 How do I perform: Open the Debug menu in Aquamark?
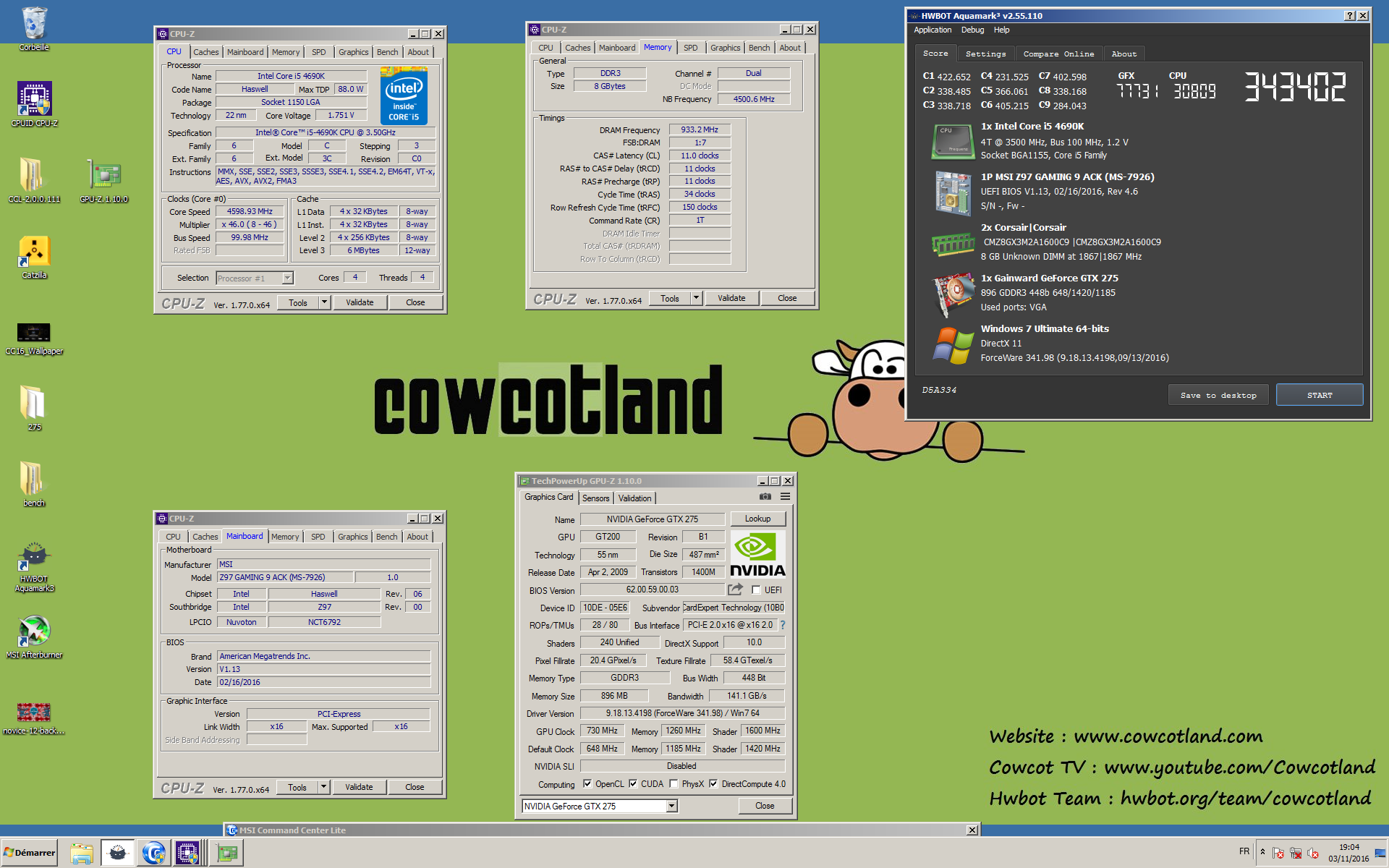[972, 30]
